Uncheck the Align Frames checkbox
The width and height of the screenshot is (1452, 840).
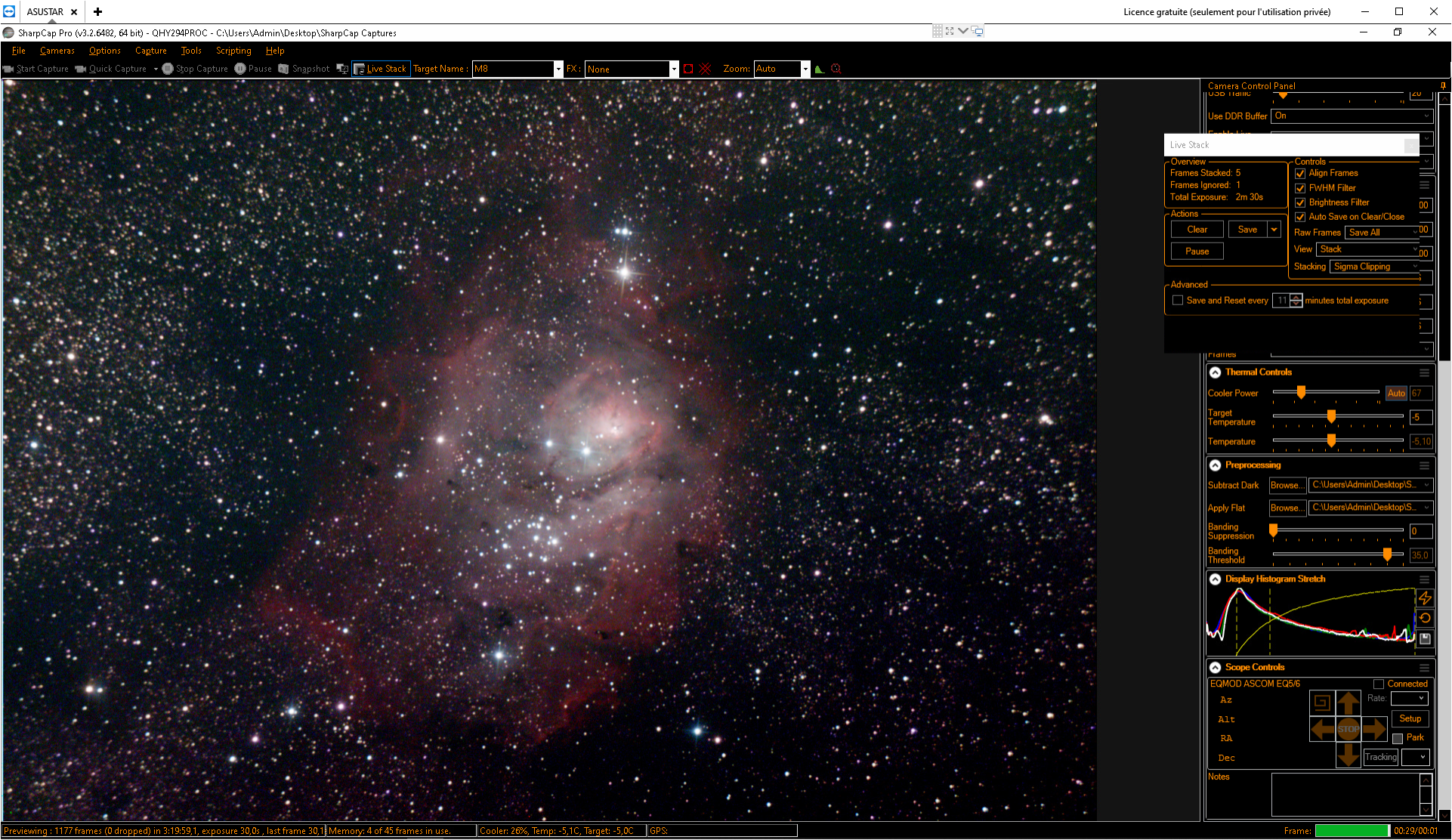(1300, 174)
